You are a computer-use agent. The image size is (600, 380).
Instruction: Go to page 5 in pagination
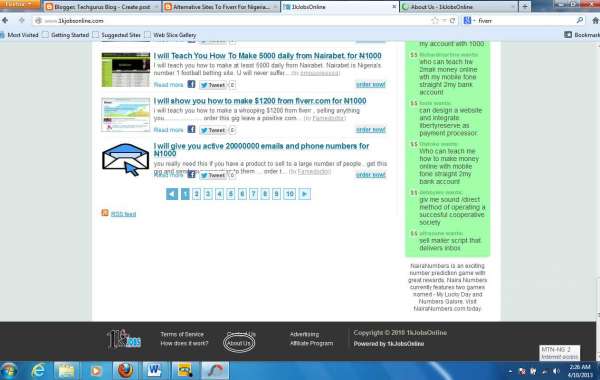point(231,194)
